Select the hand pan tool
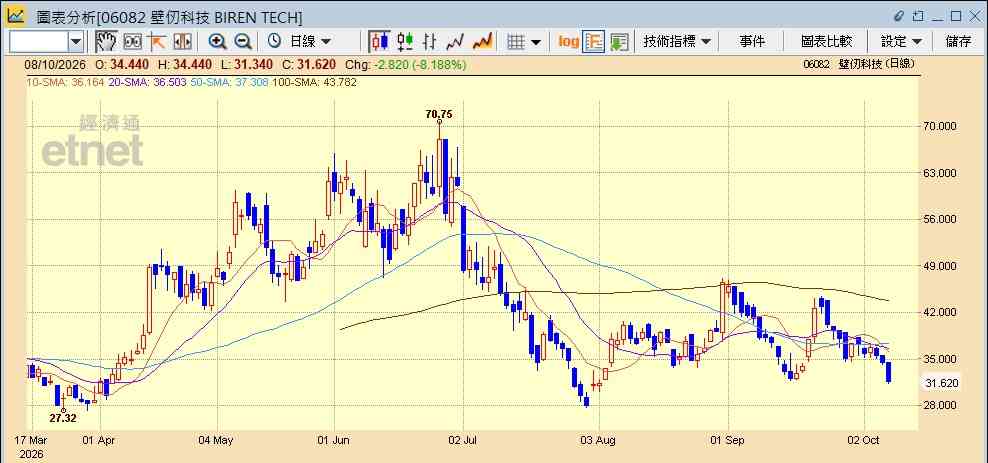 pos(106,42)
